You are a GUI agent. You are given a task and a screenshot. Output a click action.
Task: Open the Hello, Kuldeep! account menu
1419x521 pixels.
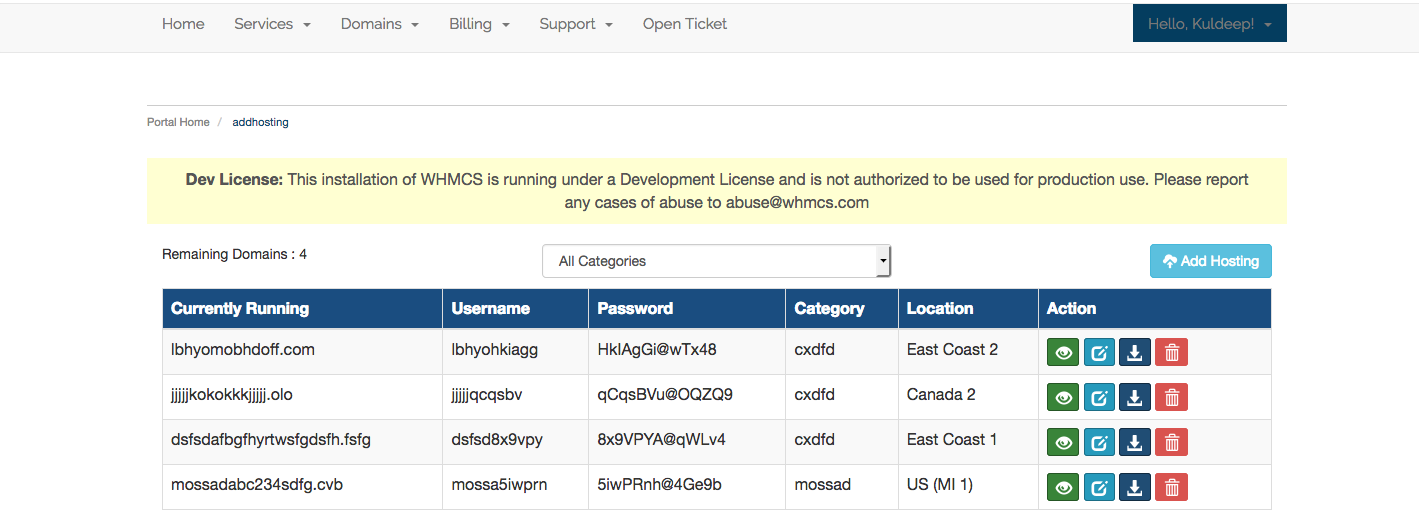point(1209,24)
